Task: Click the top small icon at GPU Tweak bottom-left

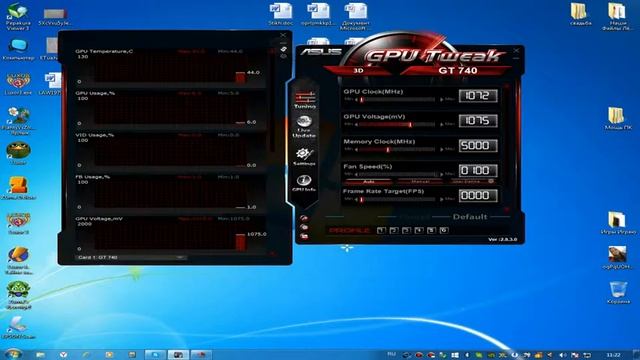Action: [304, 218]
